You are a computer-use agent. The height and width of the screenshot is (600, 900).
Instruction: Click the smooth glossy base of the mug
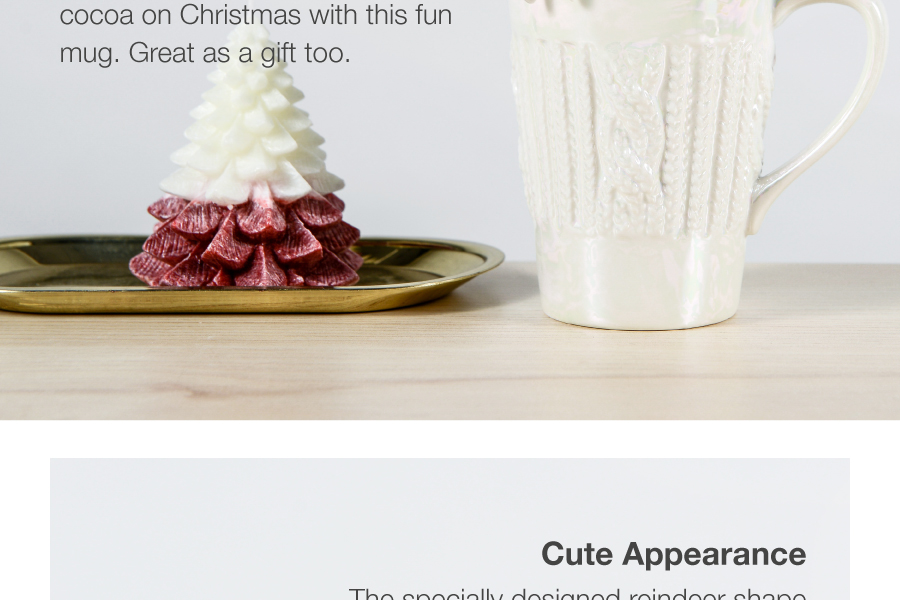(640, 281)
